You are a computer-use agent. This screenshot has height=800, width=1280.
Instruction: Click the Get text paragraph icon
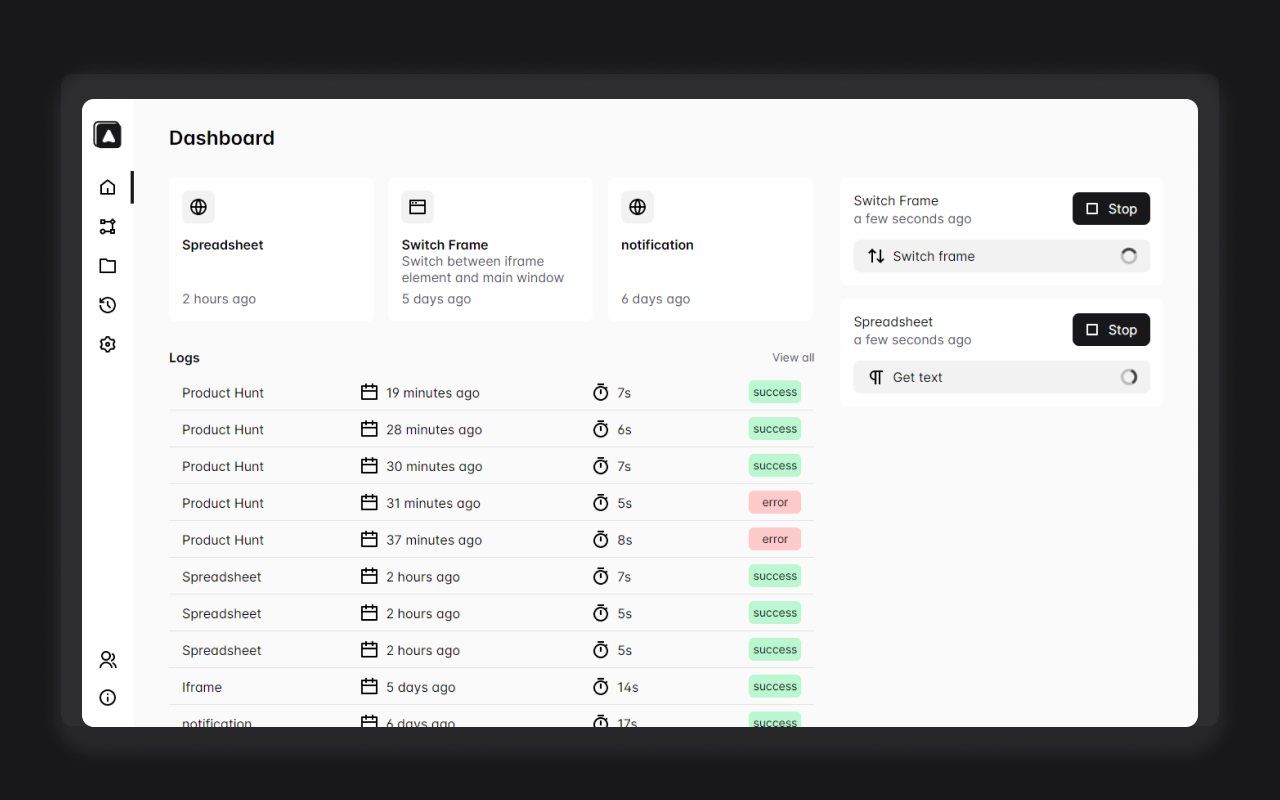click(x=876, y=377)
